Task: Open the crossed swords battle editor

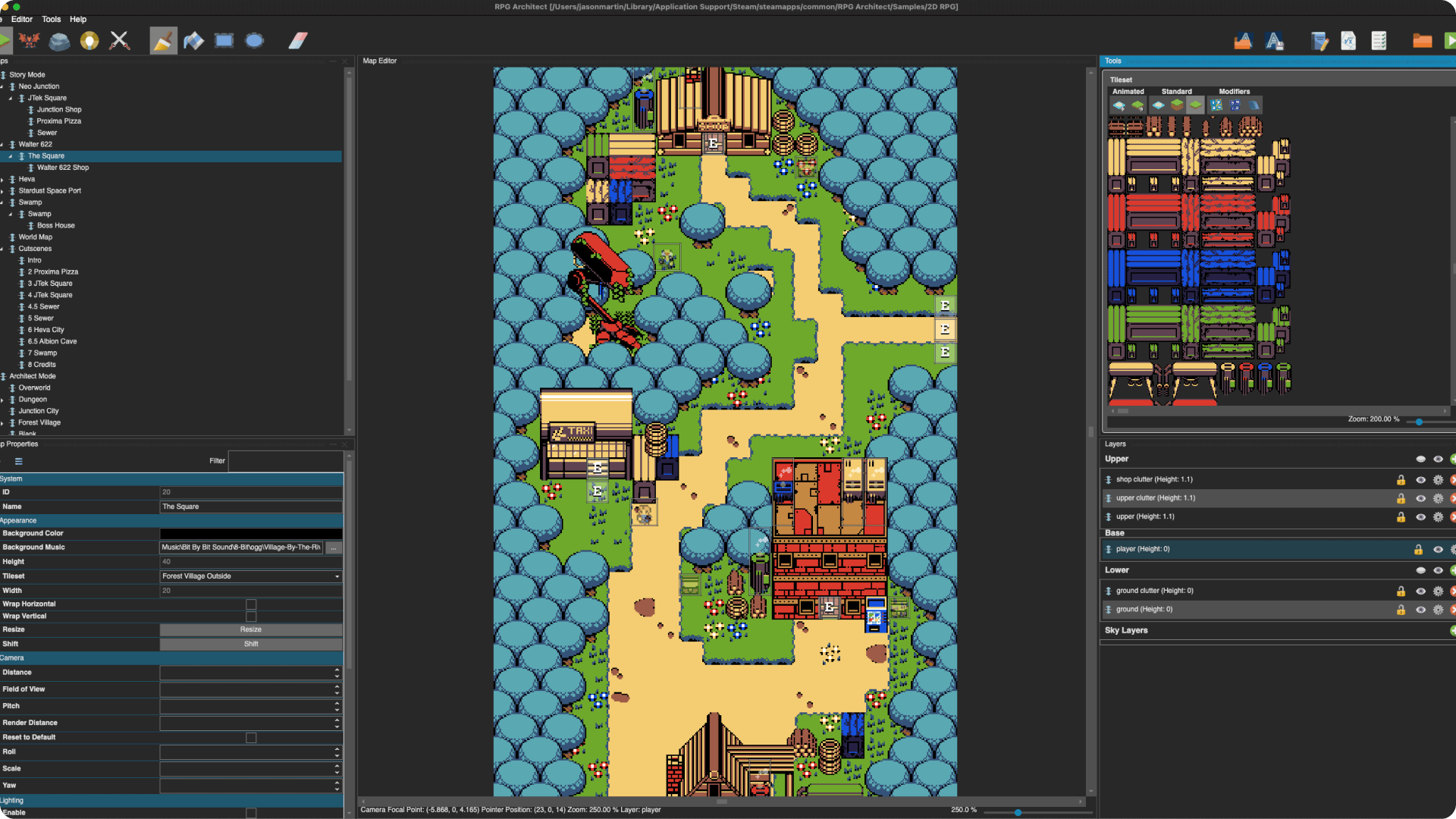Action: click(x=120, y=41)
